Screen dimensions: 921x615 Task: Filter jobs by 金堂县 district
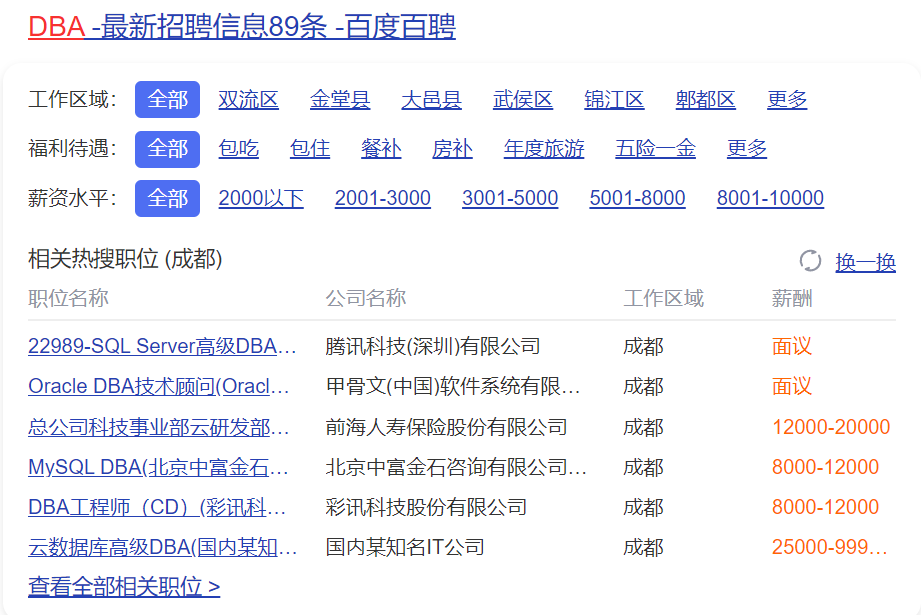coord(339,100)
